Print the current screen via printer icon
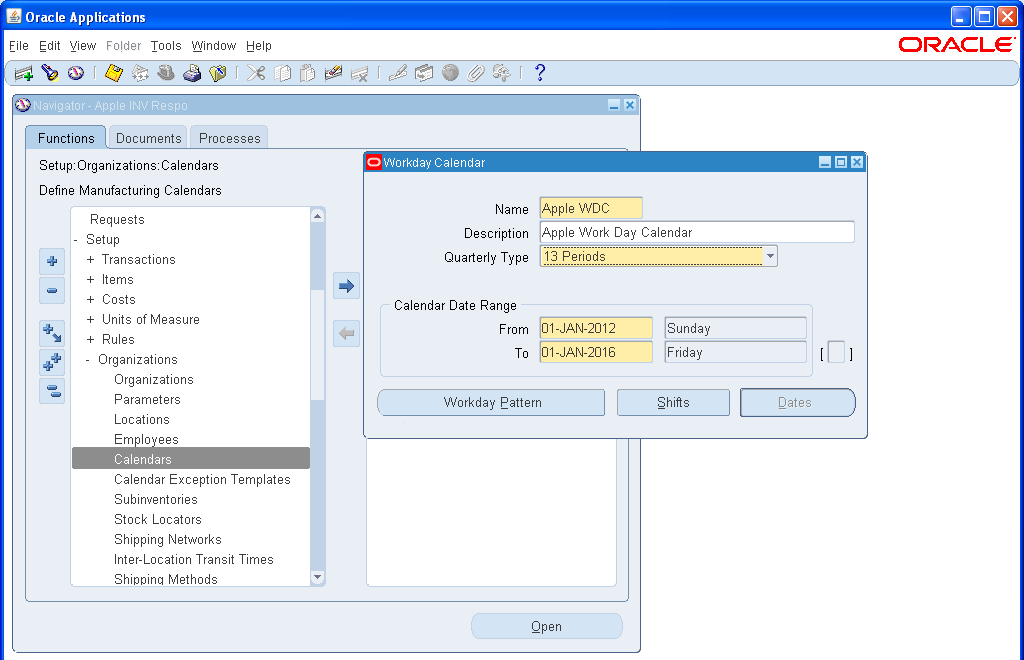 (x=192, y=72)
